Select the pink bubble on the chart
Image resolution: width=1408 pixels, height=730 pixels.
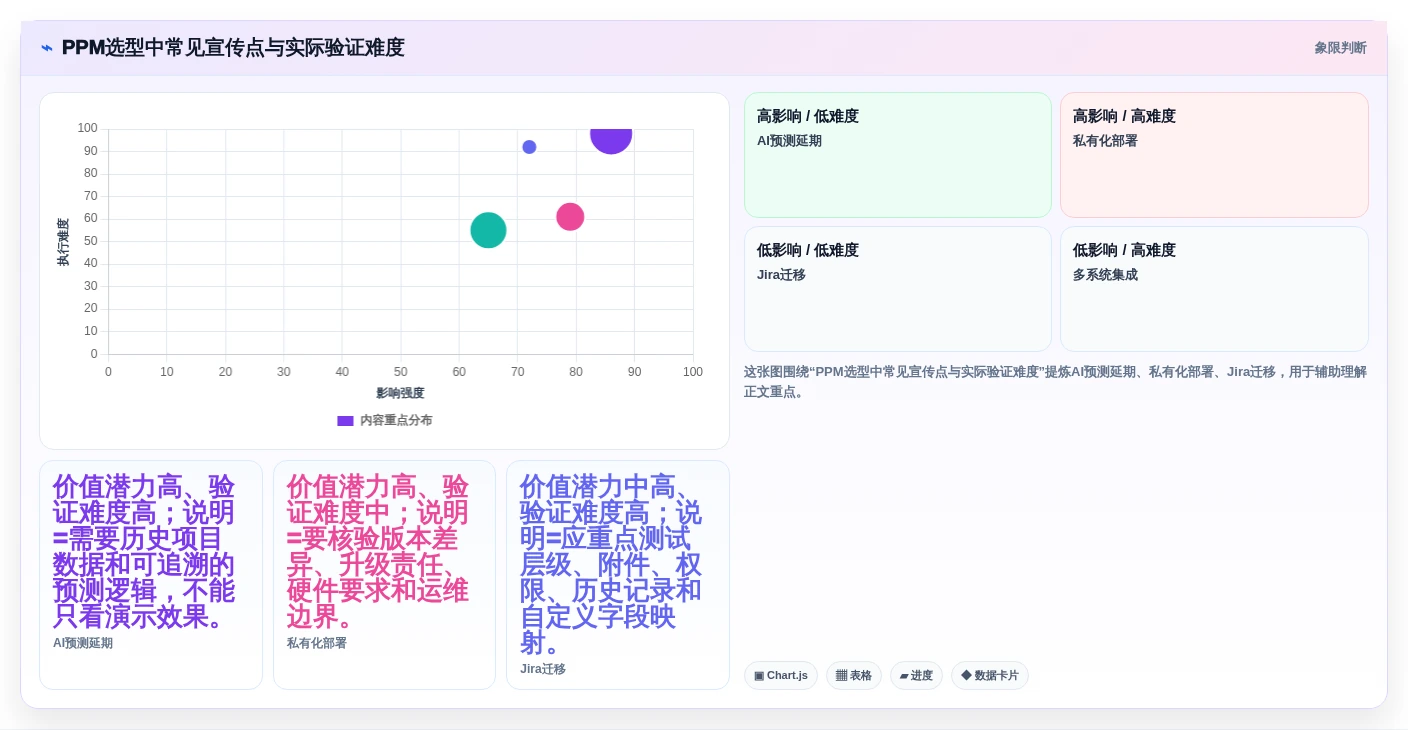coord(570,217)
